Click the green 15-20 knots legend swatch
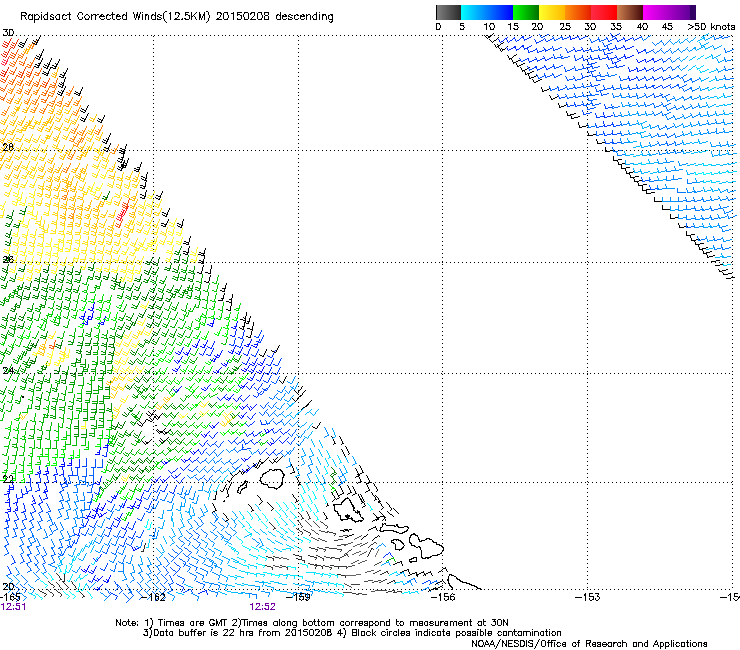Viewport: 740px width, 650px height. point(526,12)
